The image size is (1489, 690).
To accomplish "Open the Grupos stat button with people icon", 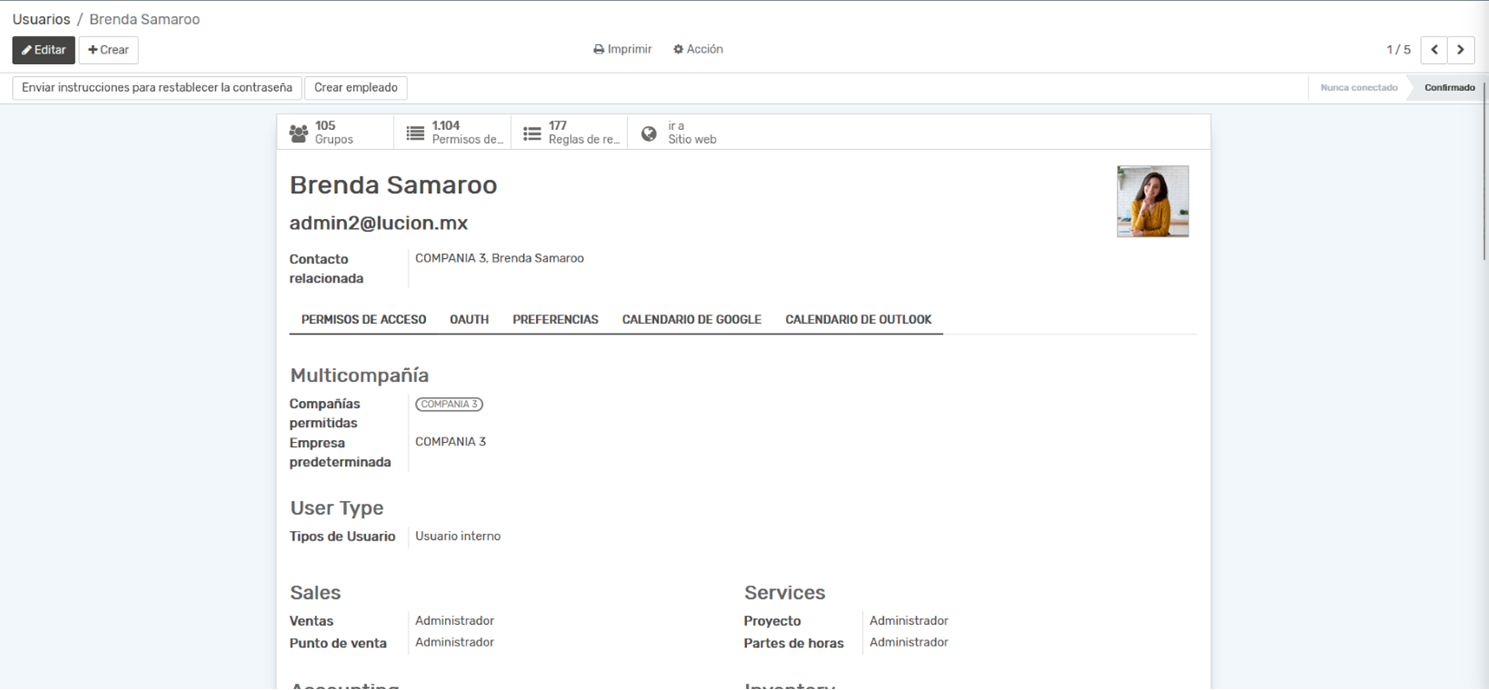I will 298,133.
